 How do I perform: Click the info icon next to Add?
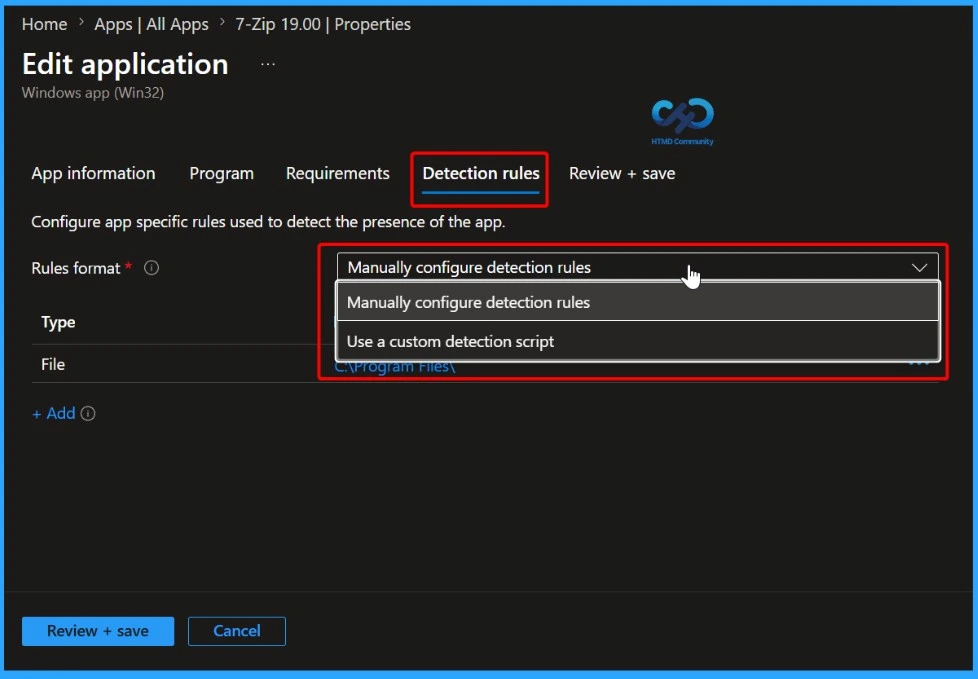[88, 414]
